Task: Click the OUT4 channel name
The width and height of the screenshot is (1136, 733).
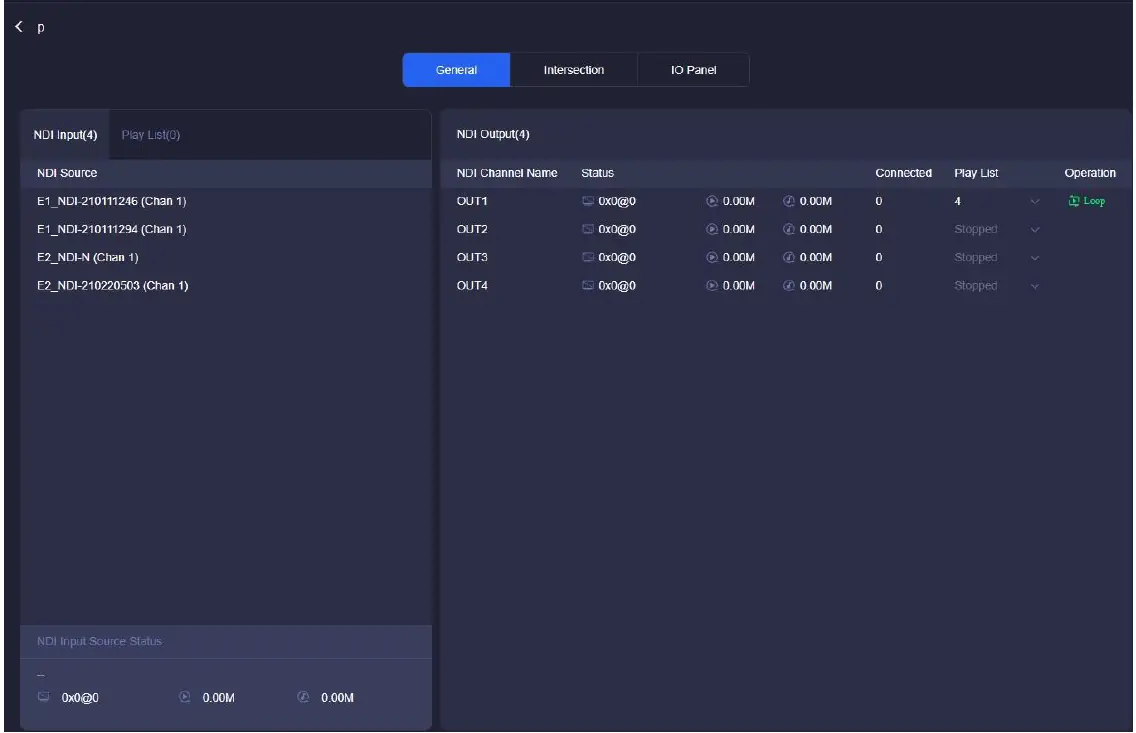Action: coord(472,285)
